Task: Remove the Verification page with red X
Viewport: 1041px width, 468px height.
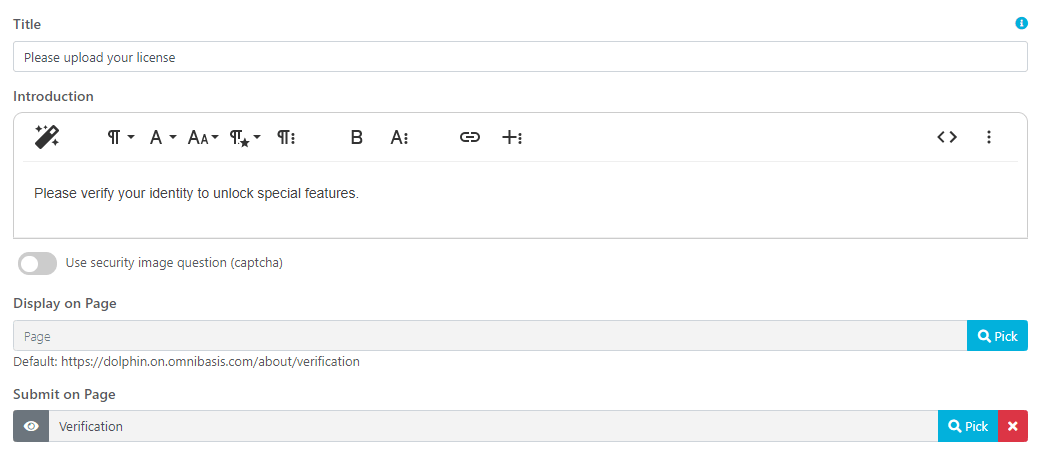Action: (x=1012, y=426)
